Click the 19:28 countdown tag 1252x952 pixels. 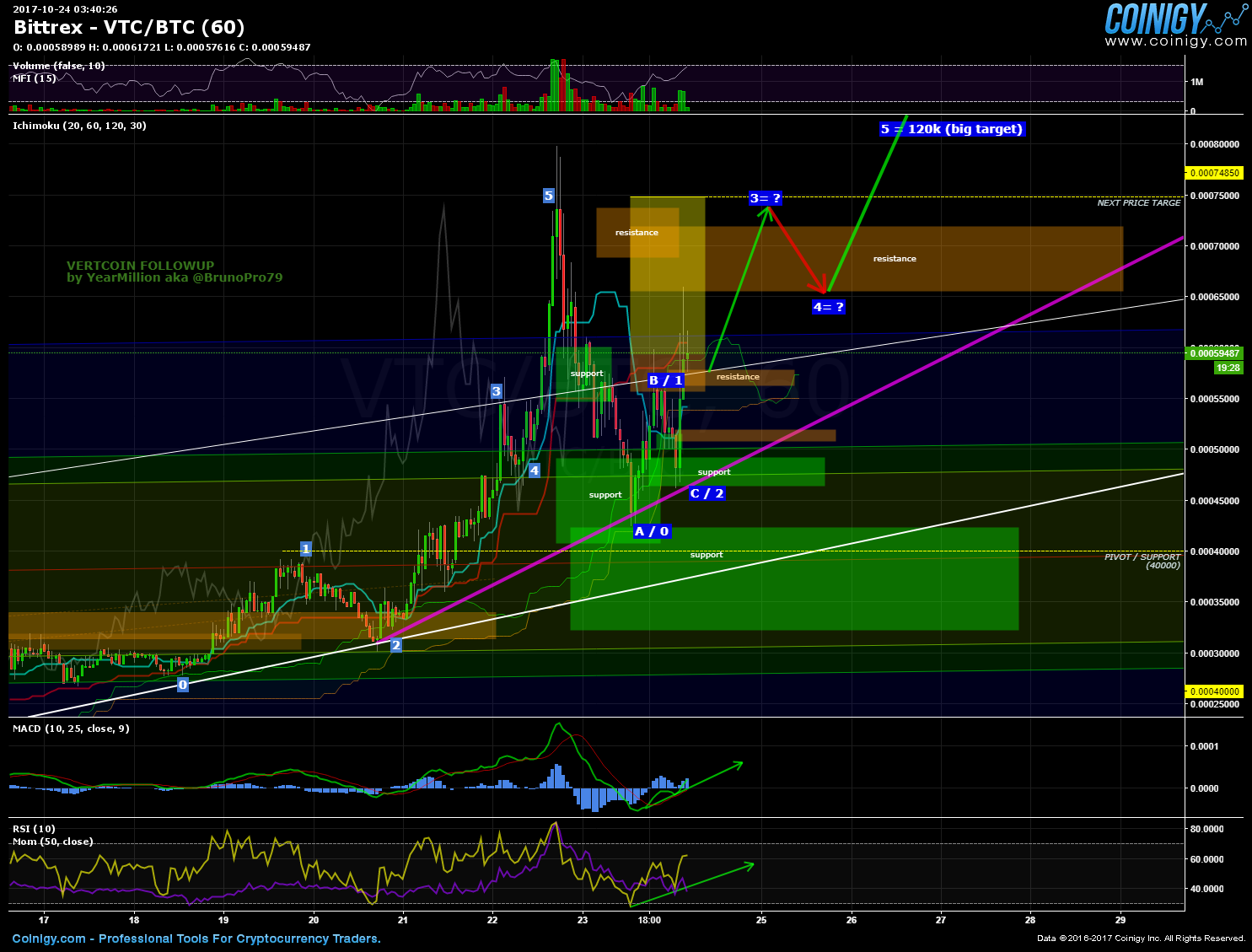point(1228,368)
